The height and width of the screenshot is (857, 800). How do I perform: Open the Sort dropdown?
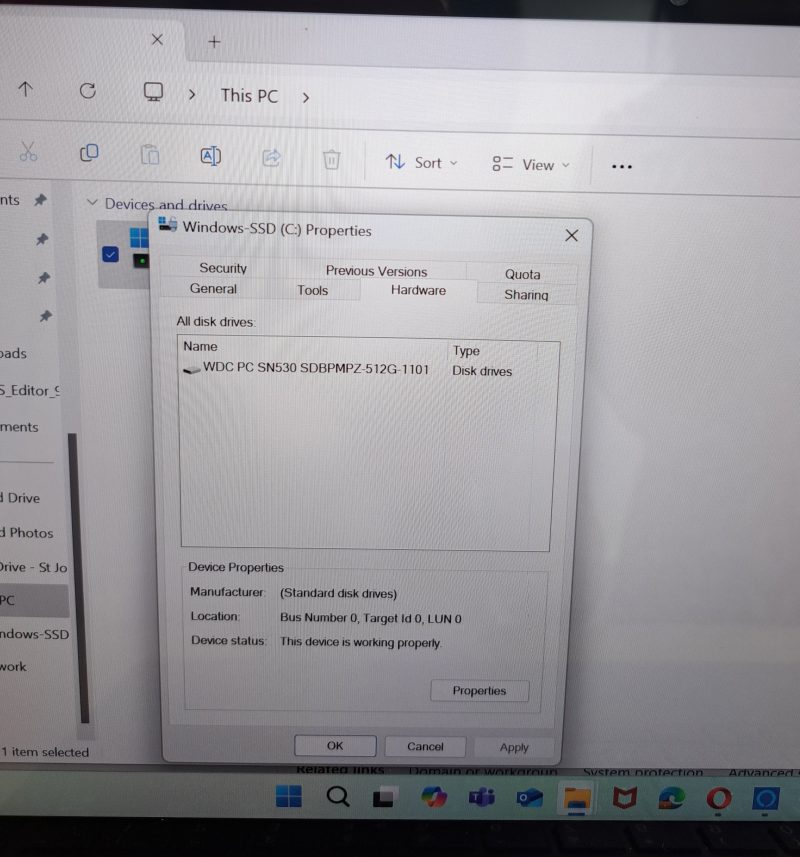(x=421, y=162)
